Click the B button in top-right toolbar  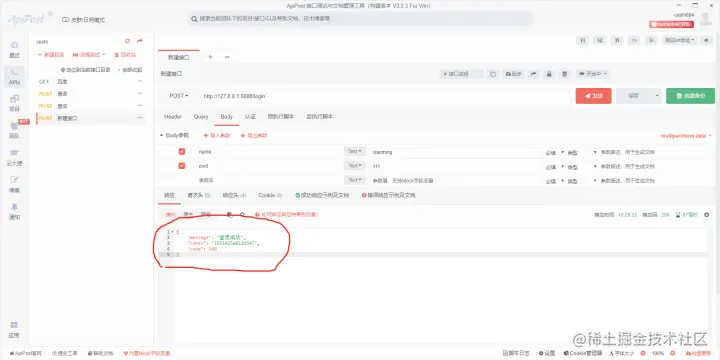pos(617,40)
